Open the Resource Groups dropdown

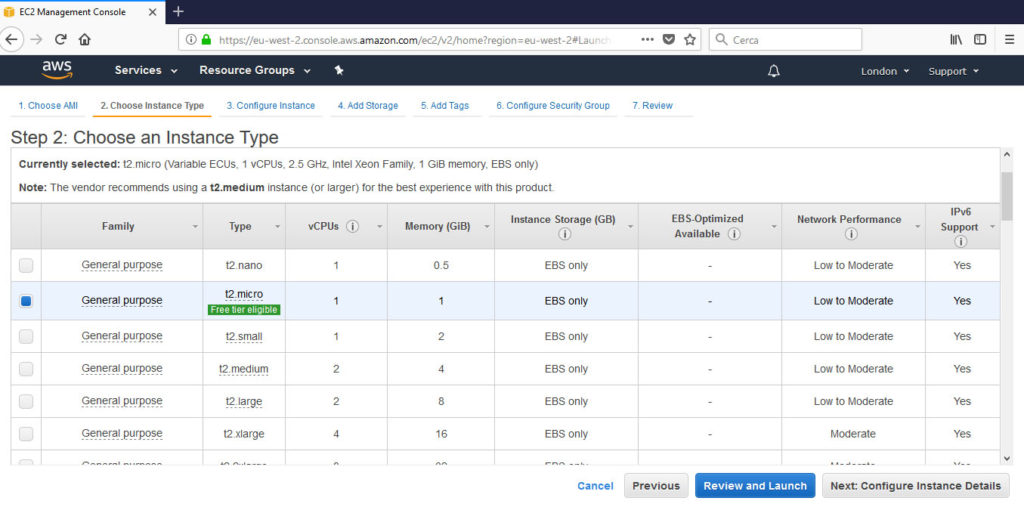(255, 71)
